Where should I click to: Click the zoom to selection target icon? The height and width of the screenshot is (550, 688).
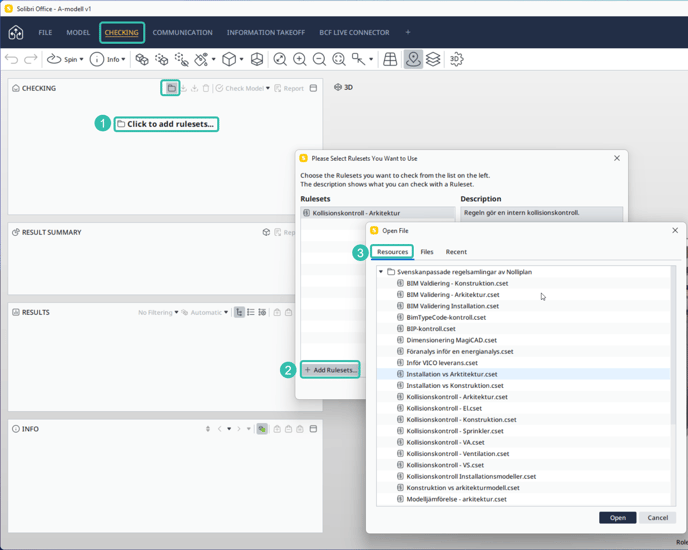[x=339, y=59]
